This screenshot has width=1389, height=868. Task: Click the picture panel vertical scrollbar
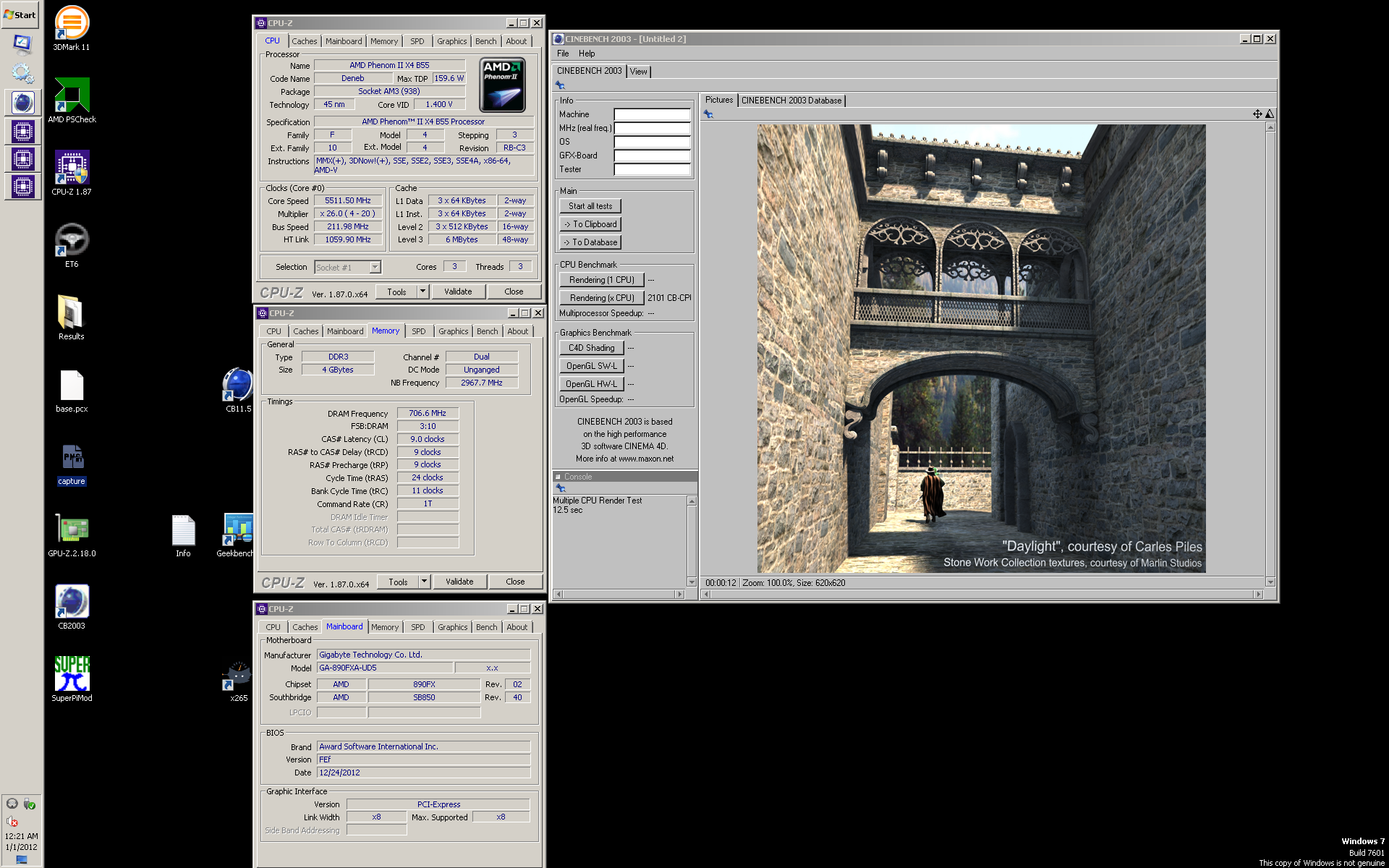coord(1270,354)
